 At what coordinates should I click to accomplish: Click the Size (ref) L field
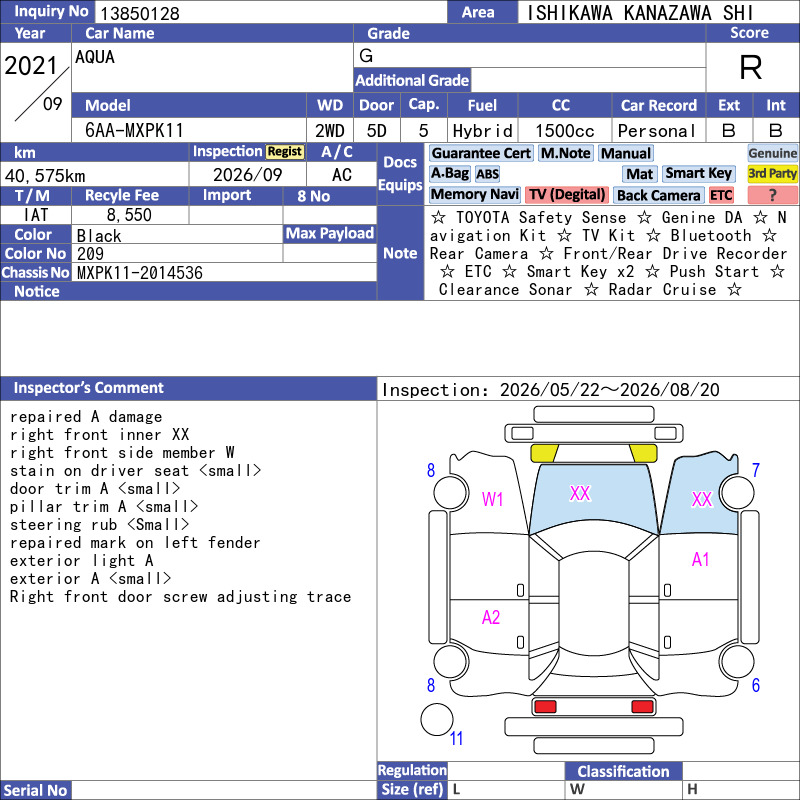coord(507,790)
